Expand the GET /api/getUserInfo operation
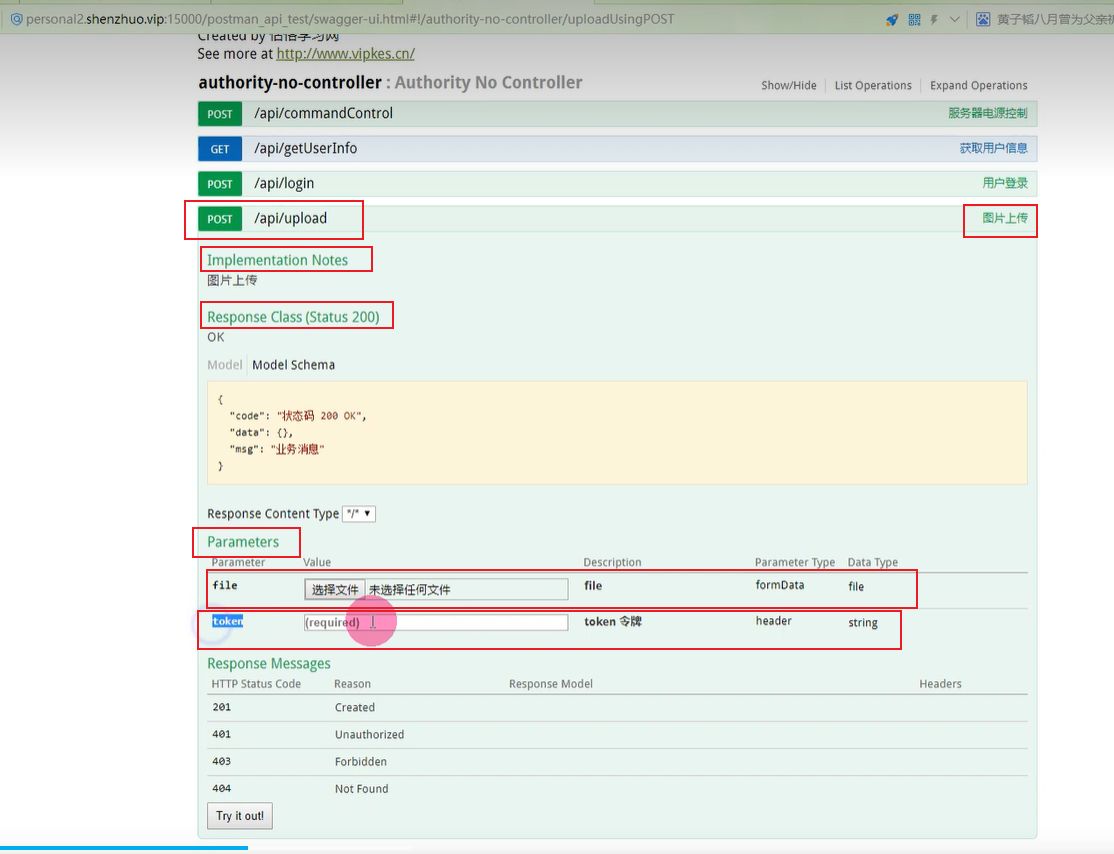Image resolution: width=1114 pixels, height=854 pixels. pyautogui.click(x=305, y=148)
